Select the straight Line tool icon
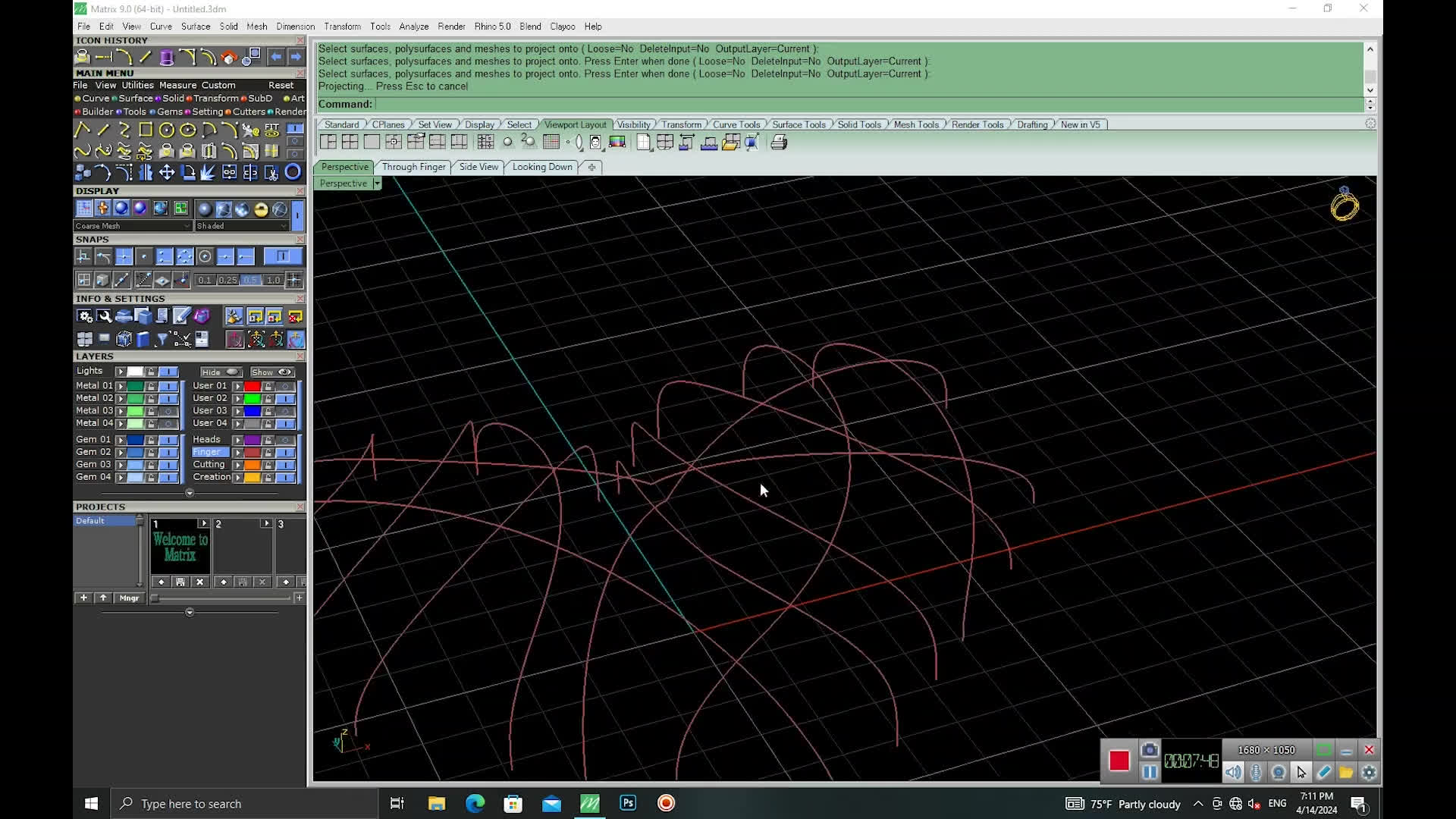The width and height of the screenshot is (1456, 819). 104,130
